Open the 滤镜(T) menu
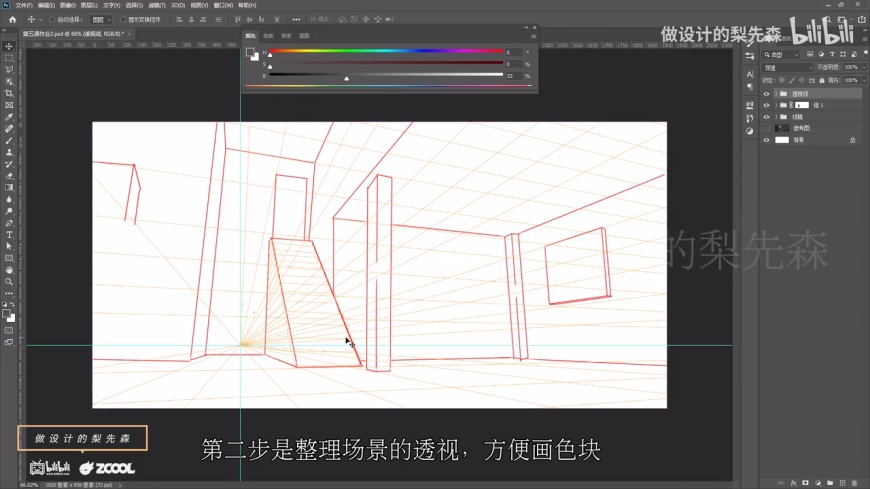Viewport: 870px width, 489px height. [x=157, y=5]
